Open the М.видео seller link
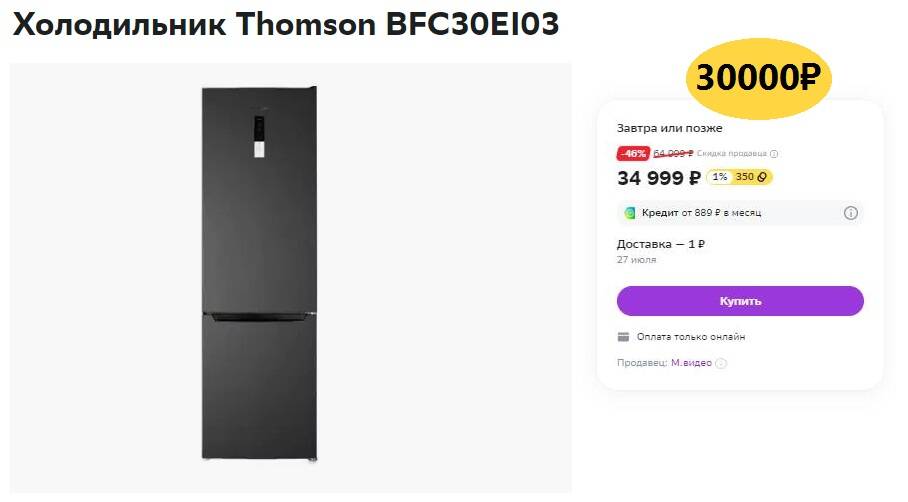 point(691,363)
